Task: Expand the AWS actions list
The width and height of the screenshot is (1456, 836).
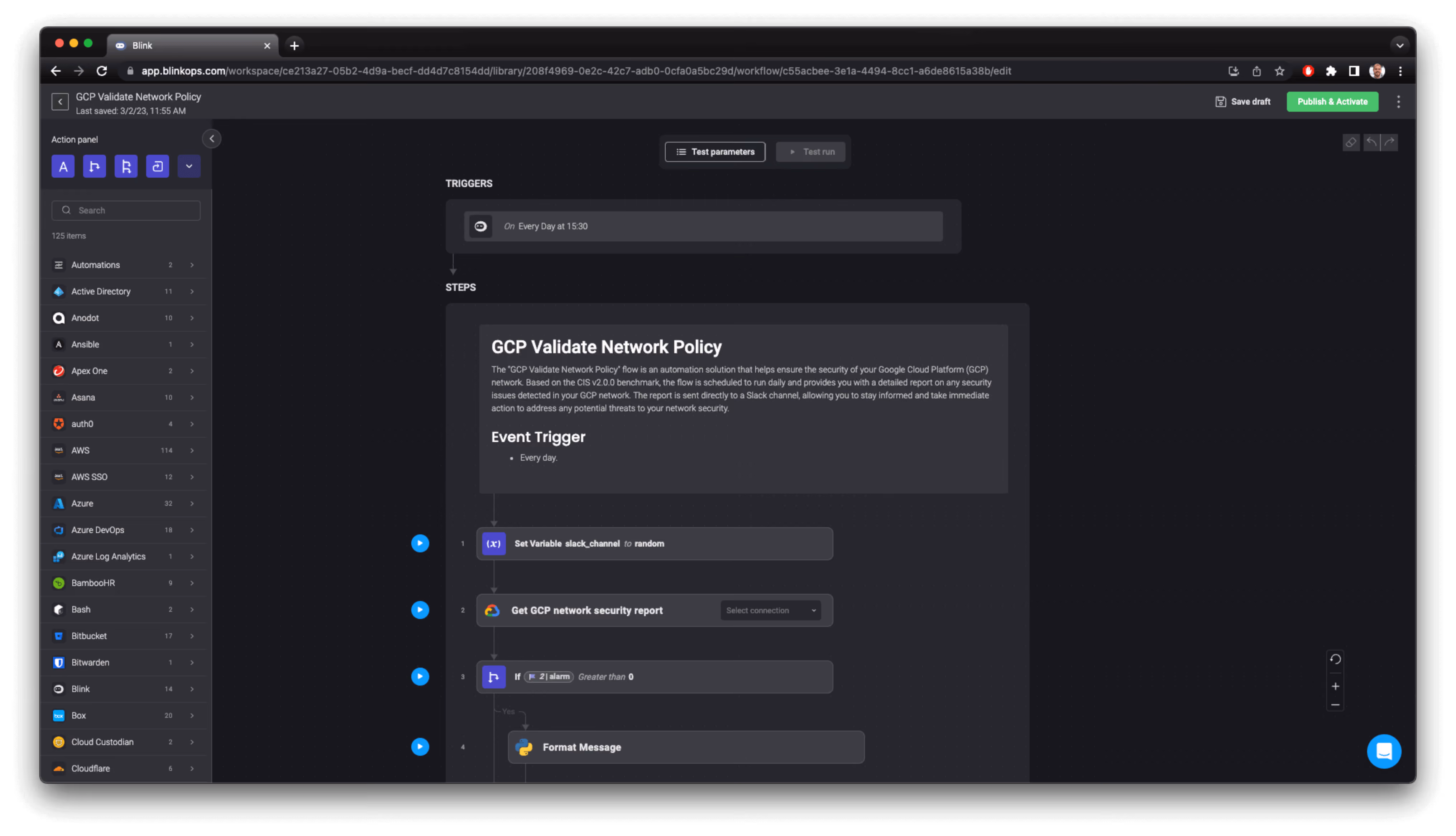Action: pos(124,450)
